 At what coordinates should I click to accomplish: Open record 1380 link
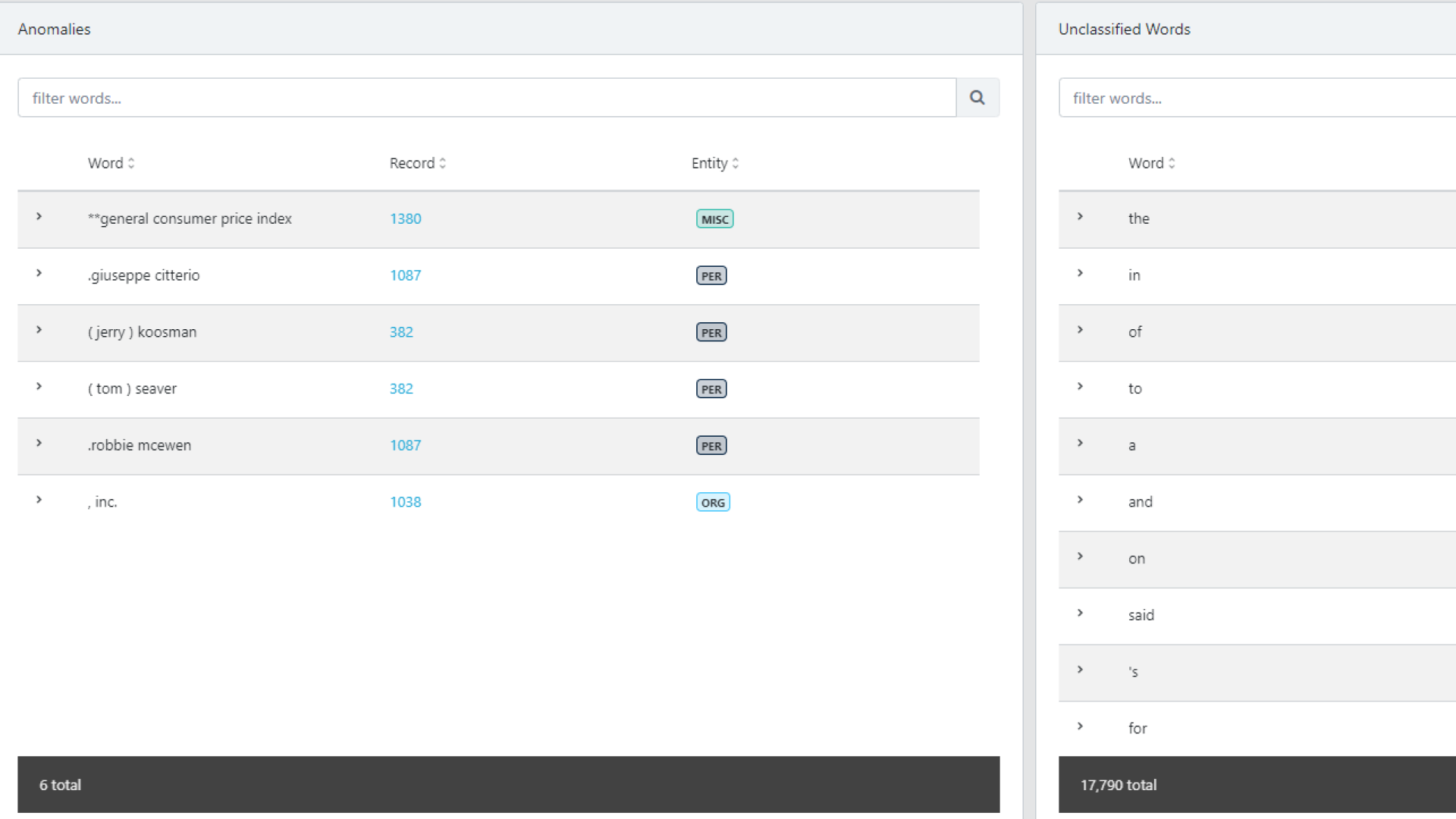point(405,218)
